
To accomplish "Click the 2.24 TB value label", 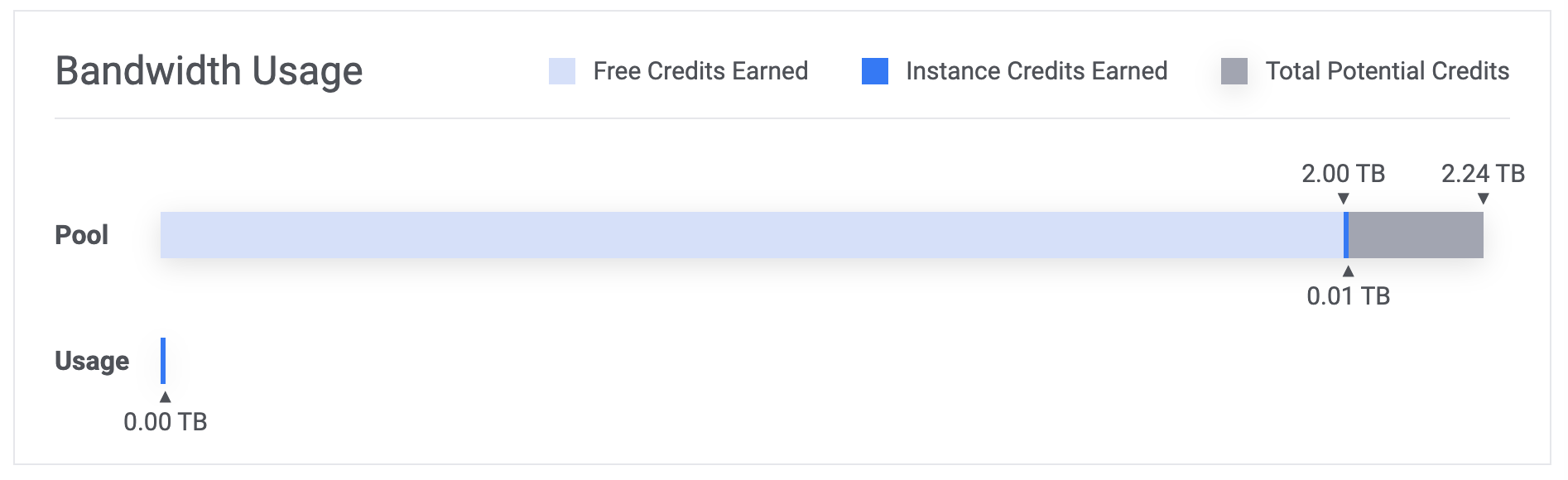I will [1484, 174].
